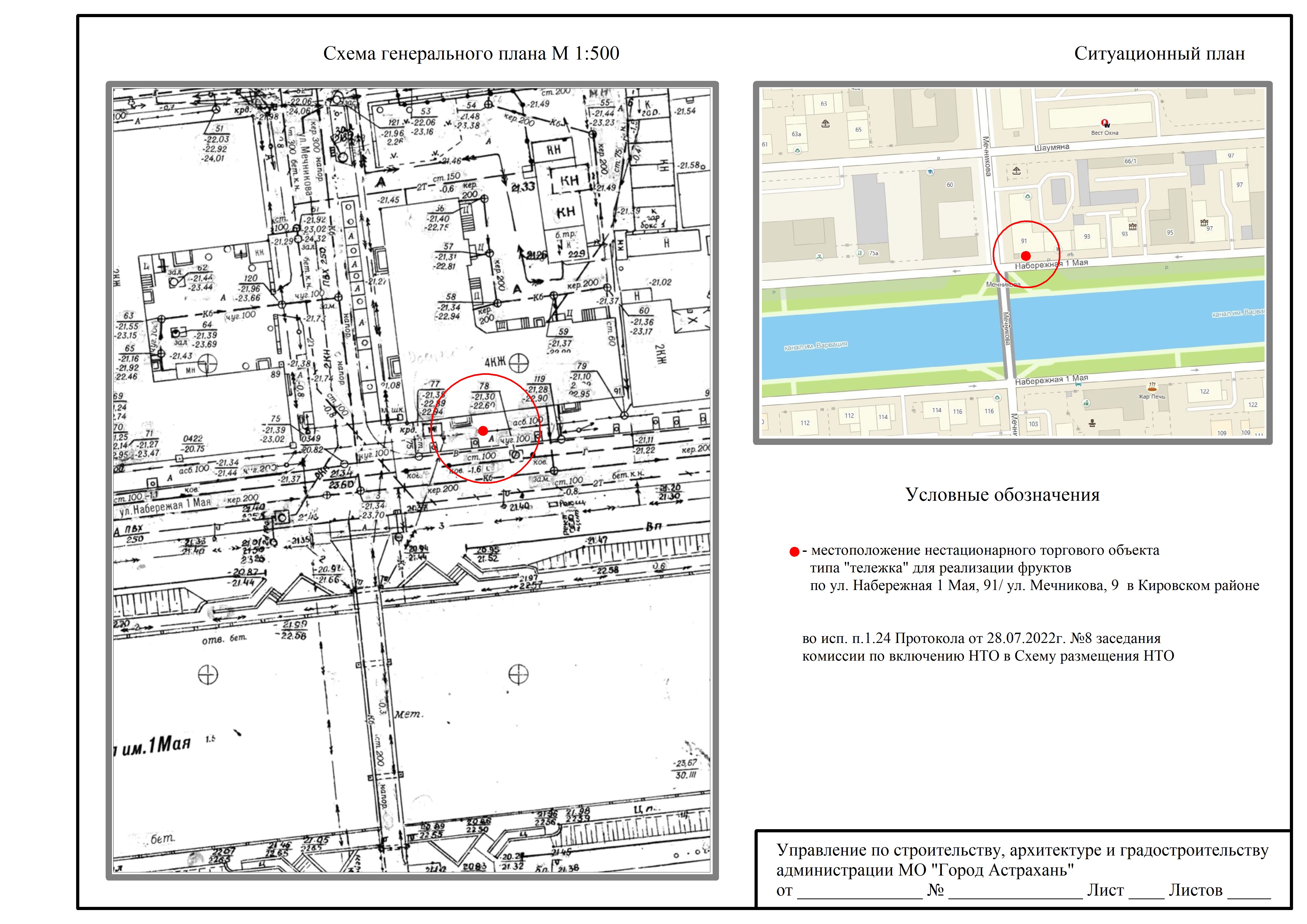
Task: Click building 60 on situational map
Action: point(949,185)
